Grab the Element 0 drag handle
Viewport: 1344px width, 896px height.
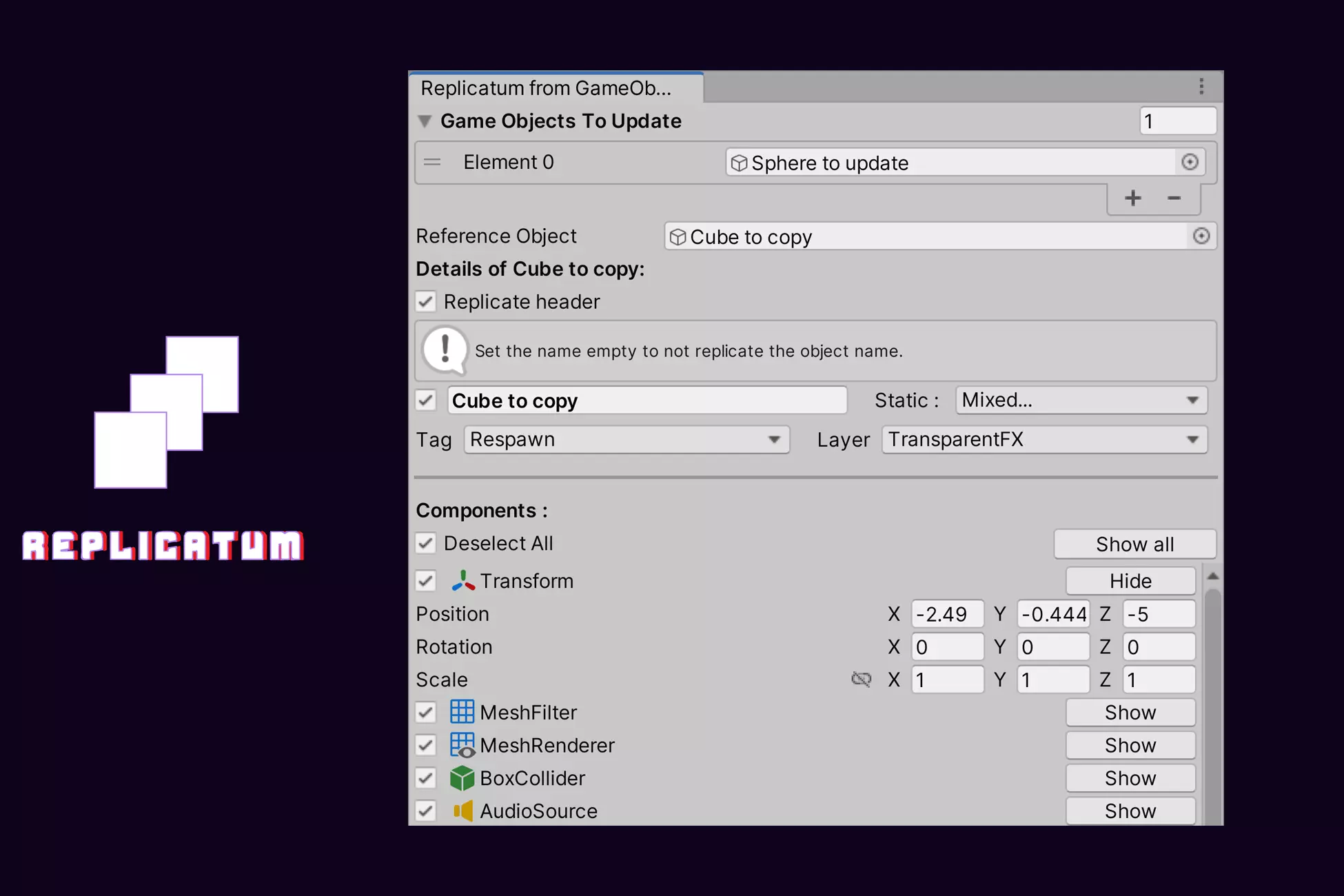(x=432, y=163)
